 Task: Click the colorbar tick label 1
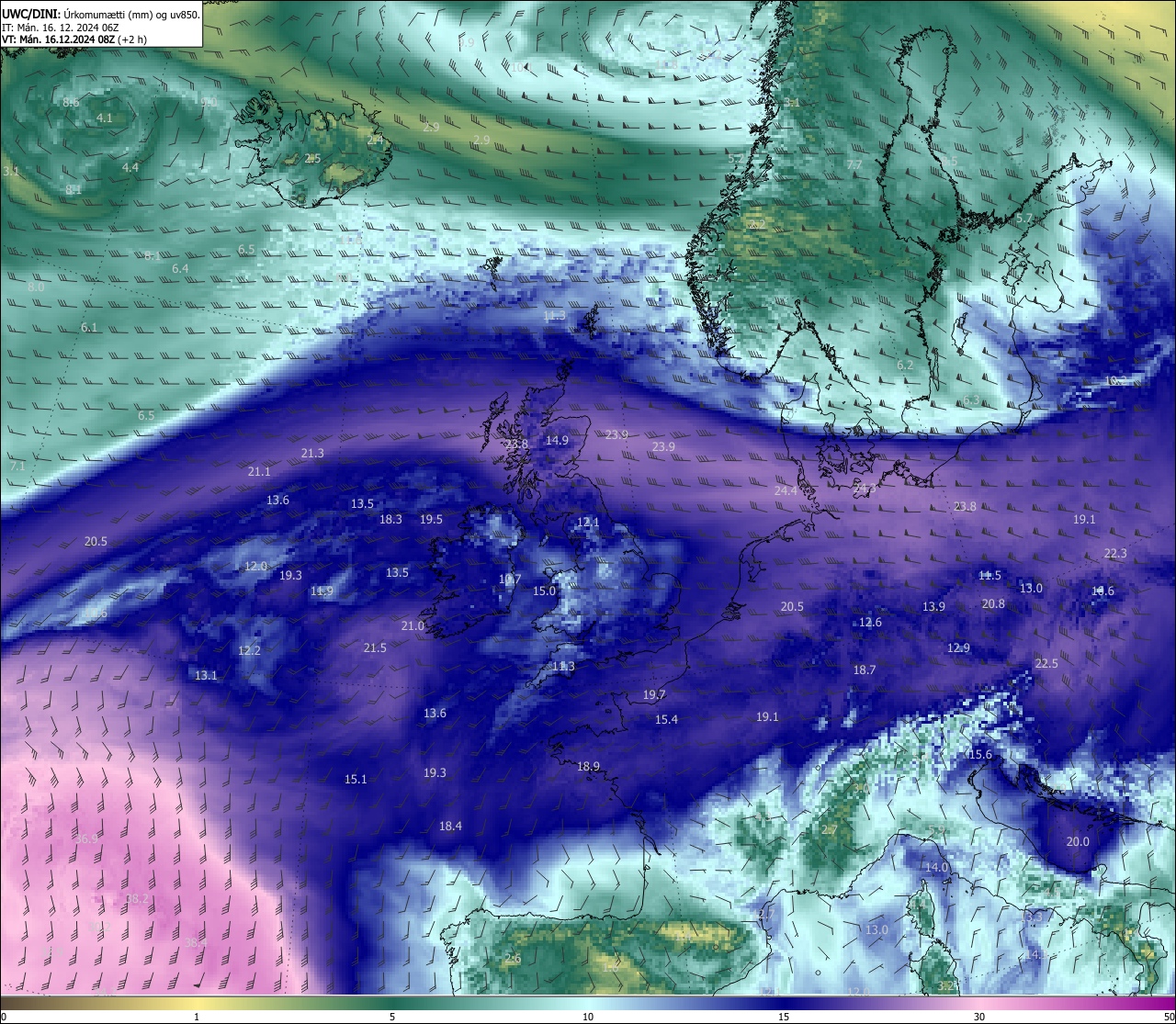click(197, 1017)
